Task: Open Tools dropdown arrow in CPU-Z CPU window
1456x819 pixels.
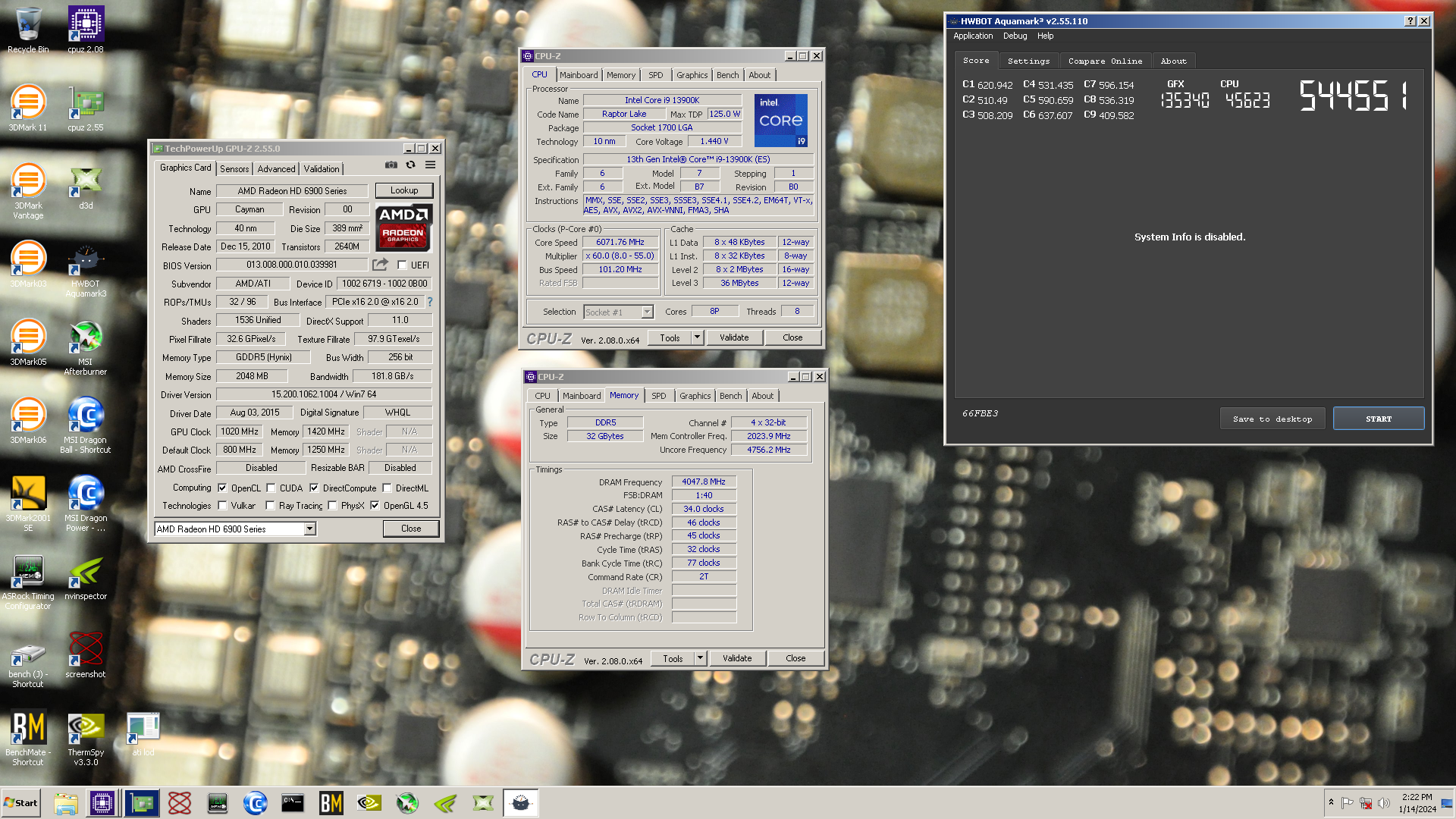Action: (697, 337)
